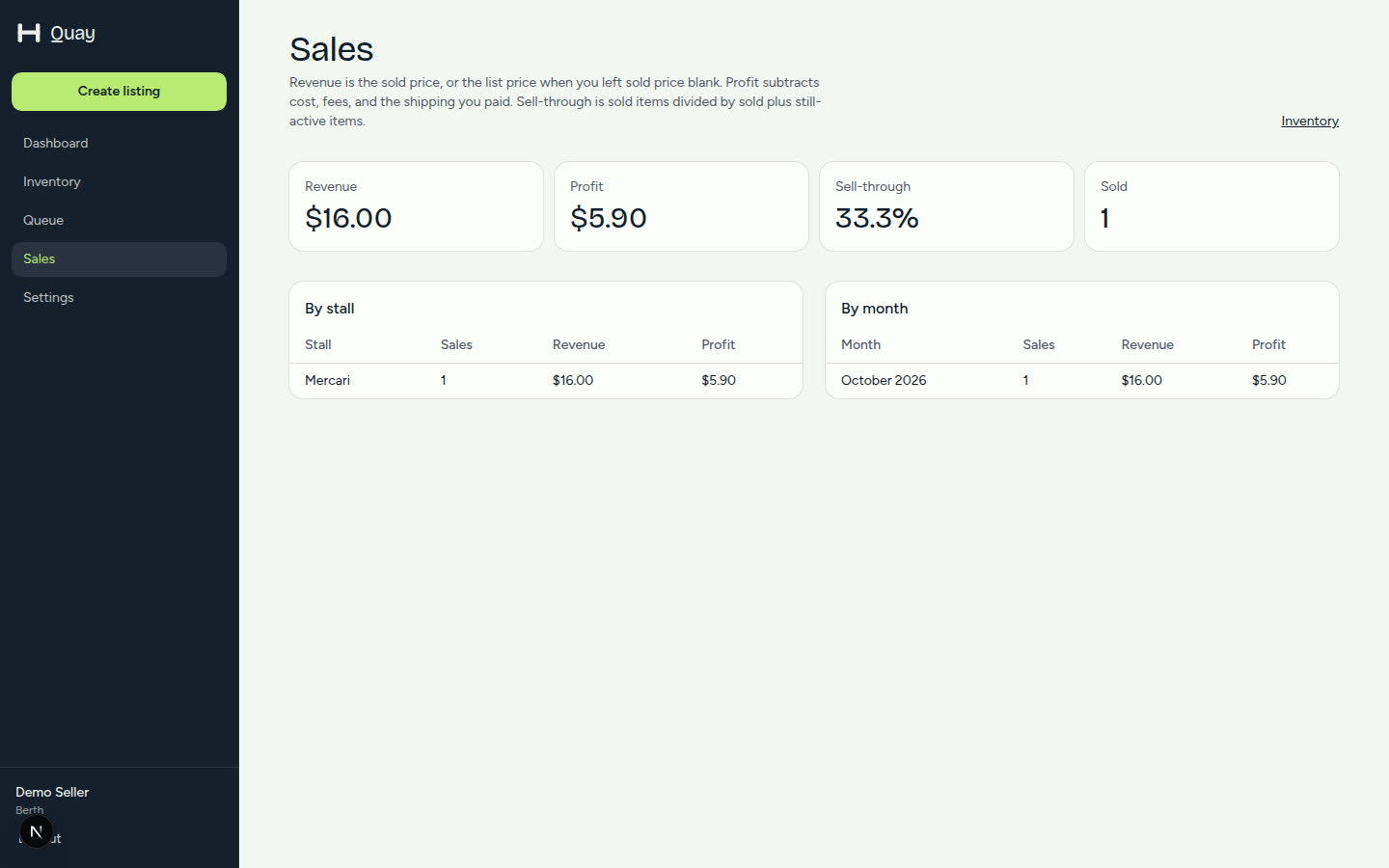Click the Profit column header in By month
Viewport: 1389px width, 868px height.
(1269, 344)
